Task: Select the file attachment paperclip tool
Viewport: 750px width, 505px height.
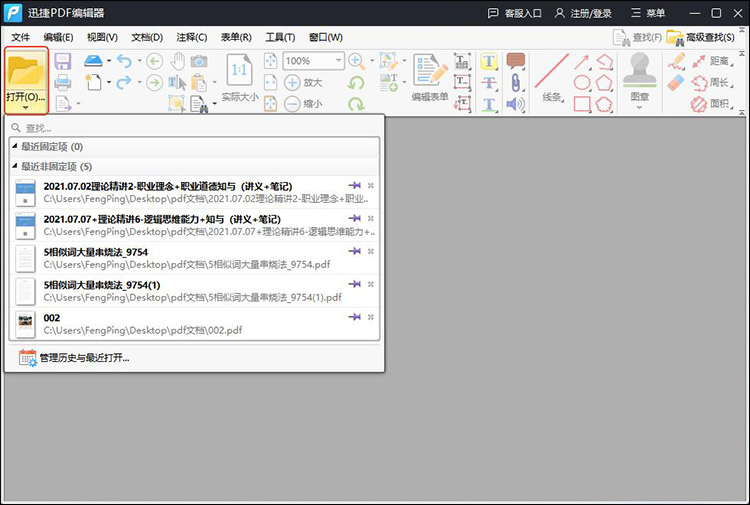Action: click(516, 83)
